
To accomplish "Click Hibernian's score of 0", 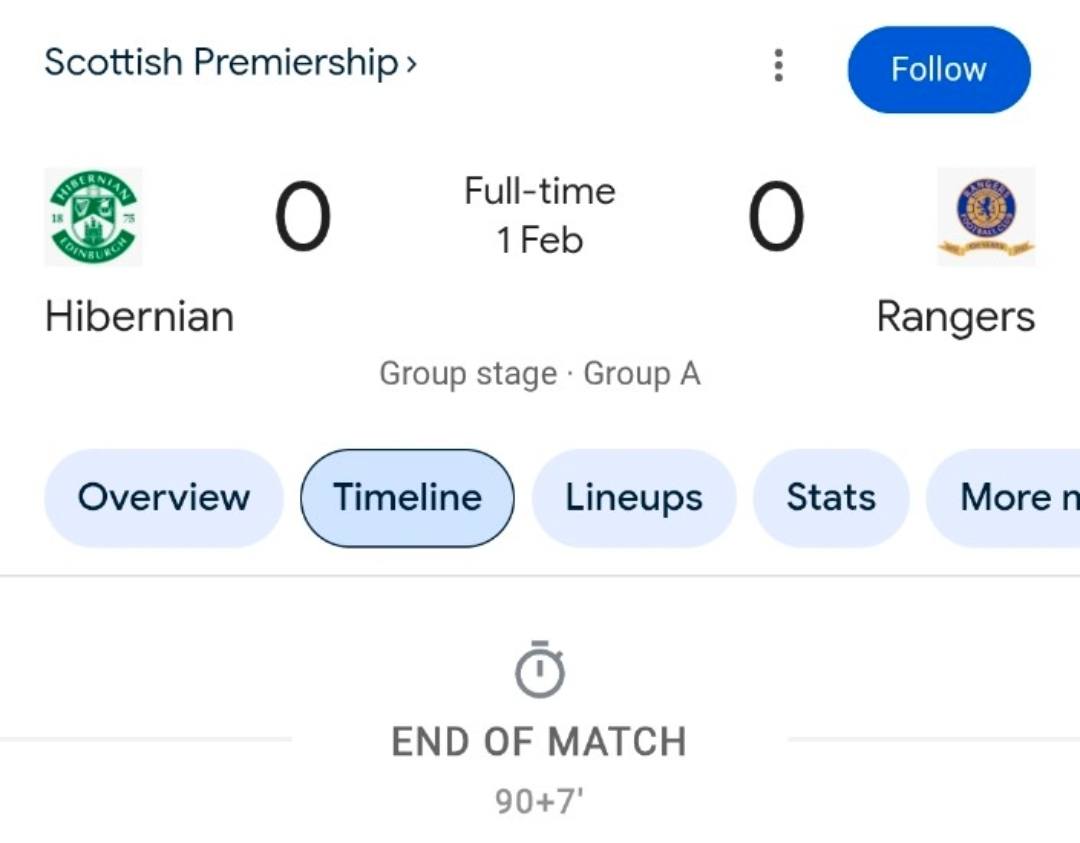I will tap(302, 217).
